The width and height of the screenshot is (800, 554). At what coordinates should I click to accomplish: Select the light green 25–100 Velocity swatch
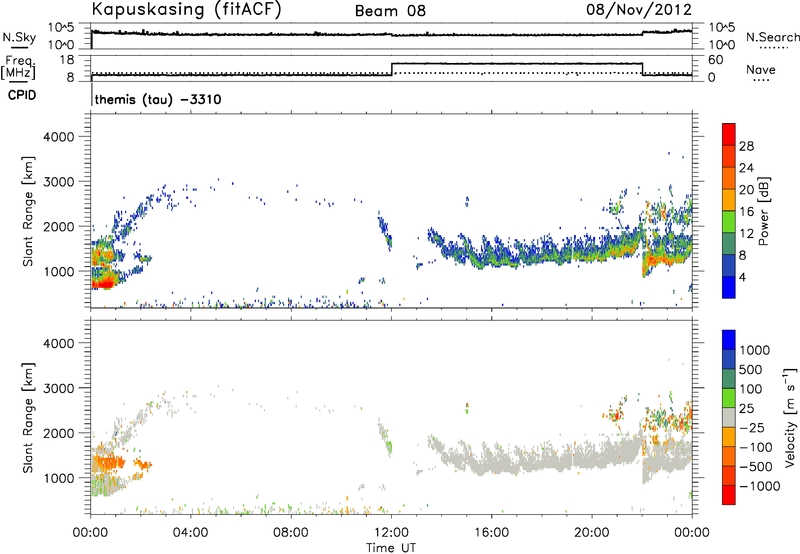point(729,398)
